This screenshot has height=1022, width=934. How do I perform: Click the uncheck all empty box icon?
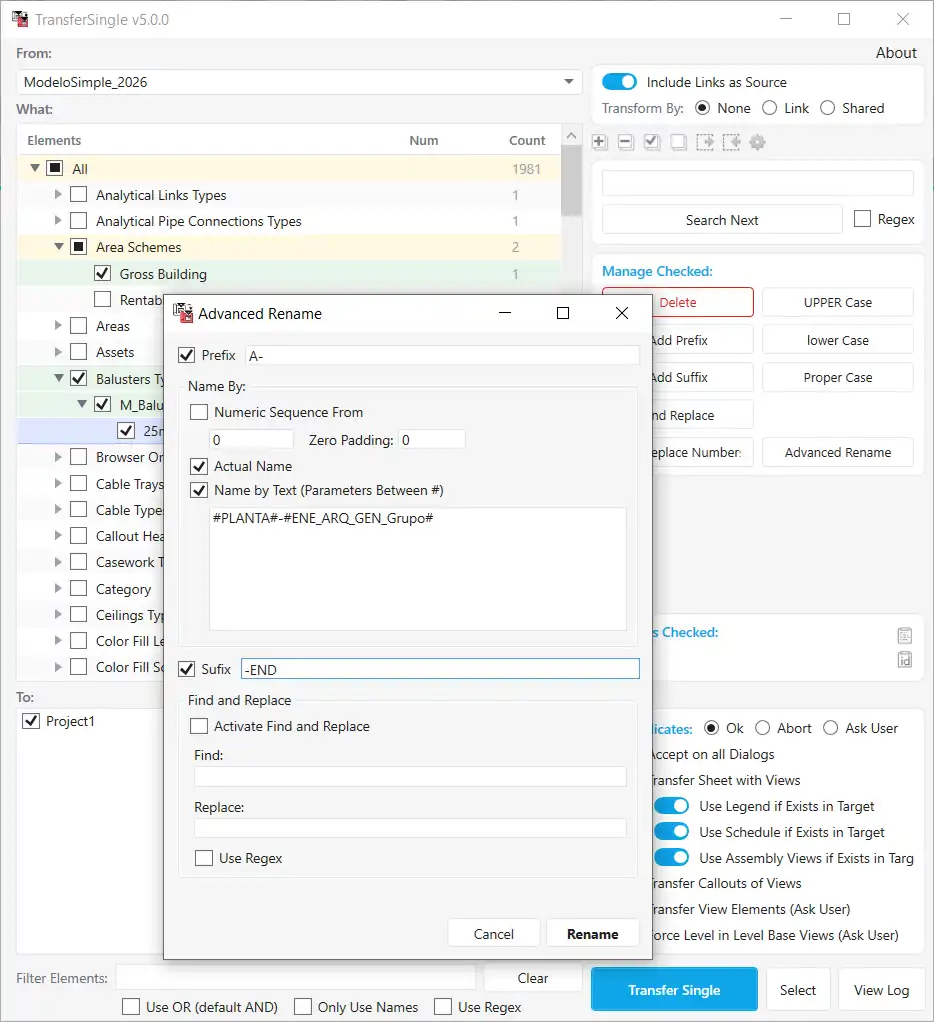pyautogui.click(x=678, y=143)
